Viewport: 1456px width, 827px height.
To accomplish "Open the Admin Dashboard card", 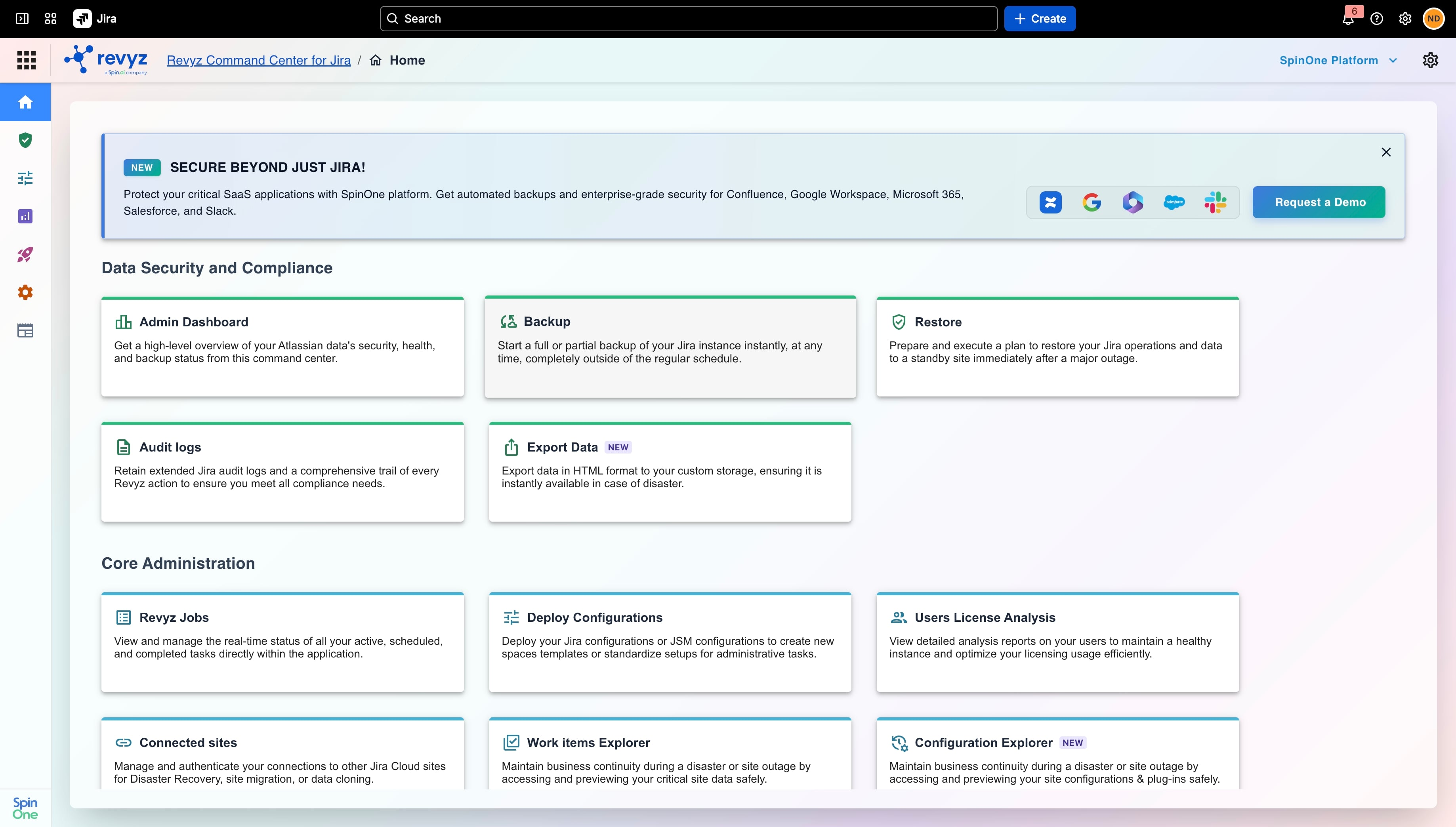I will tap(282, 347).
